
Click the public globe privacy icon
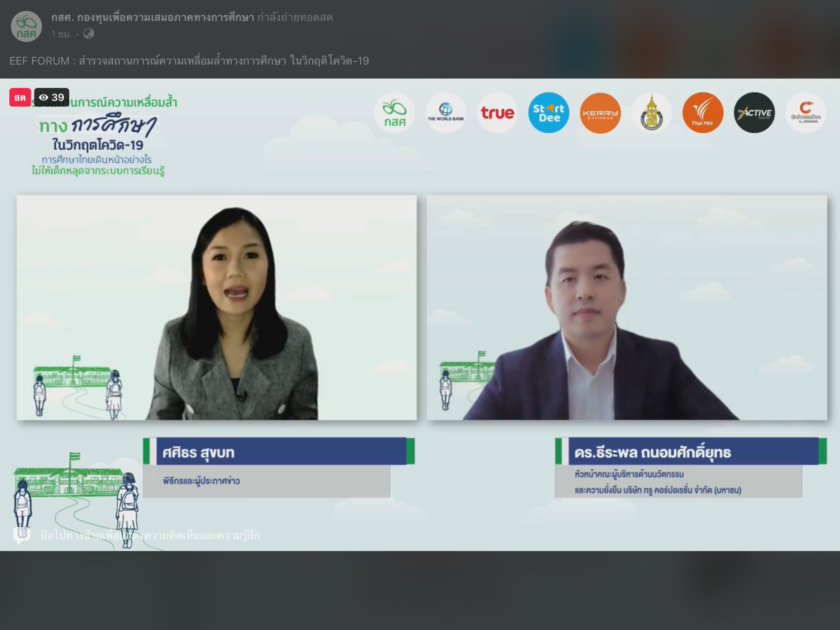[88, 34]
